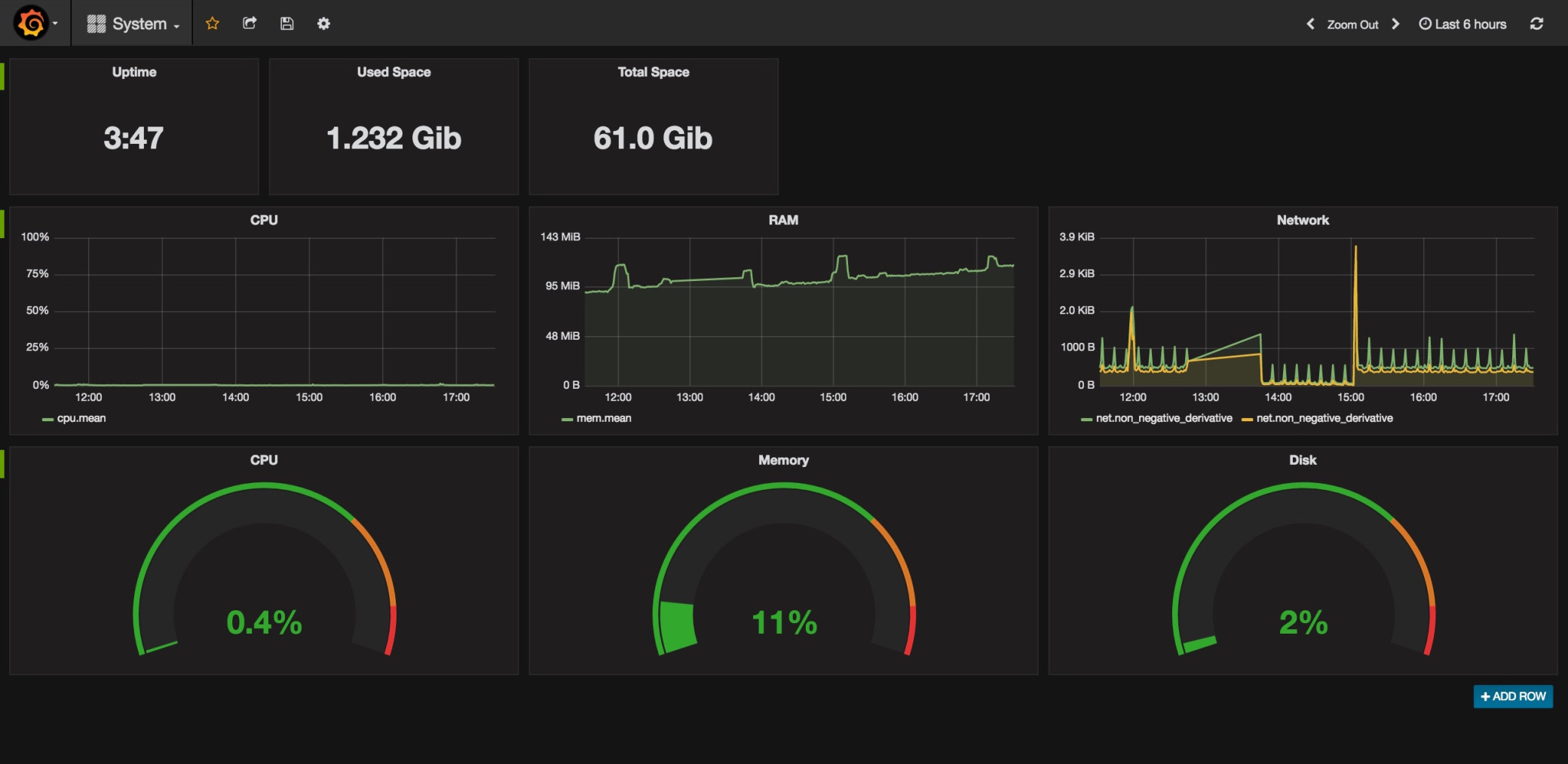Refresh the dashboard data
The height and width of the screenshot is (764, 1568).
(x=1536, y=23)
